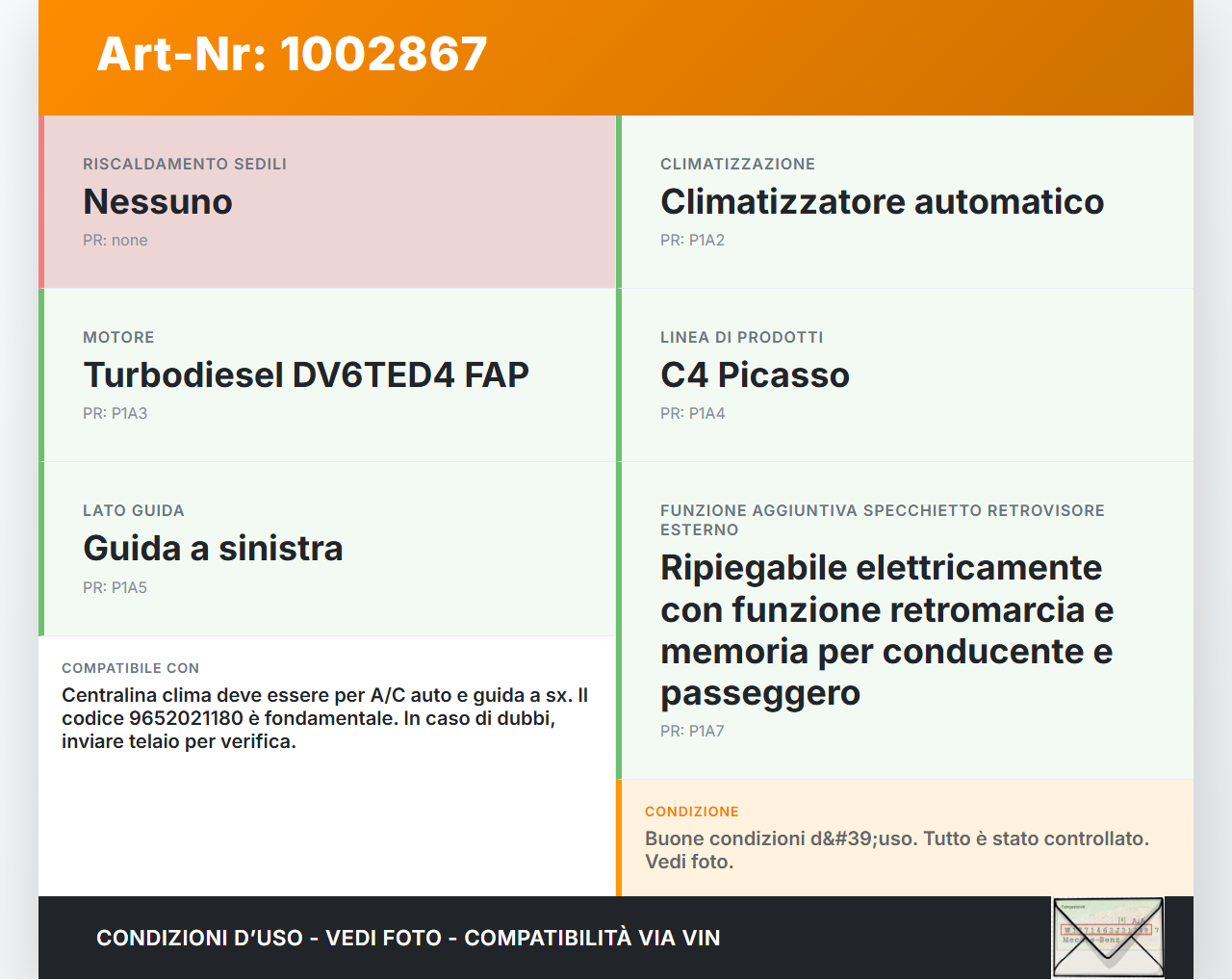Click the VIN envelope icon in footer
The image size is (1232, 980).
click(x=1108, y=938)
